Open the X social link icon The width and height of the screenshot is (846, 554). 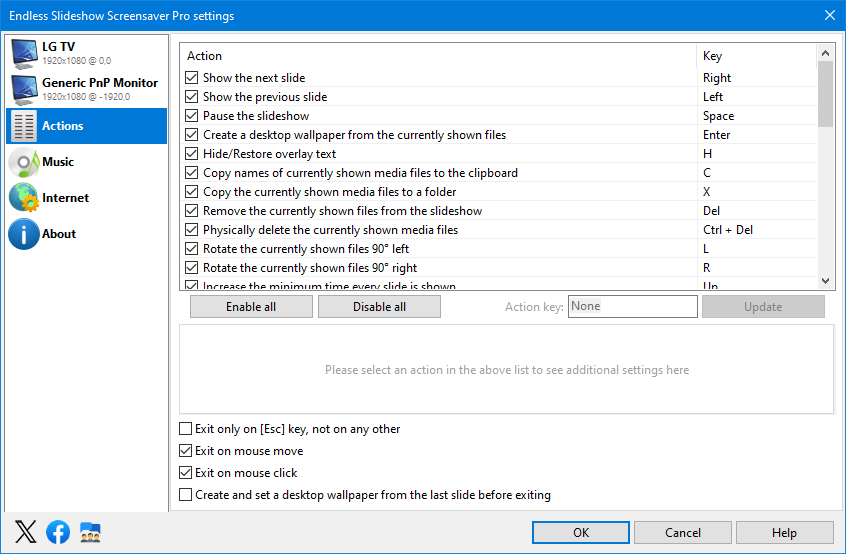[x=25, y=532]
